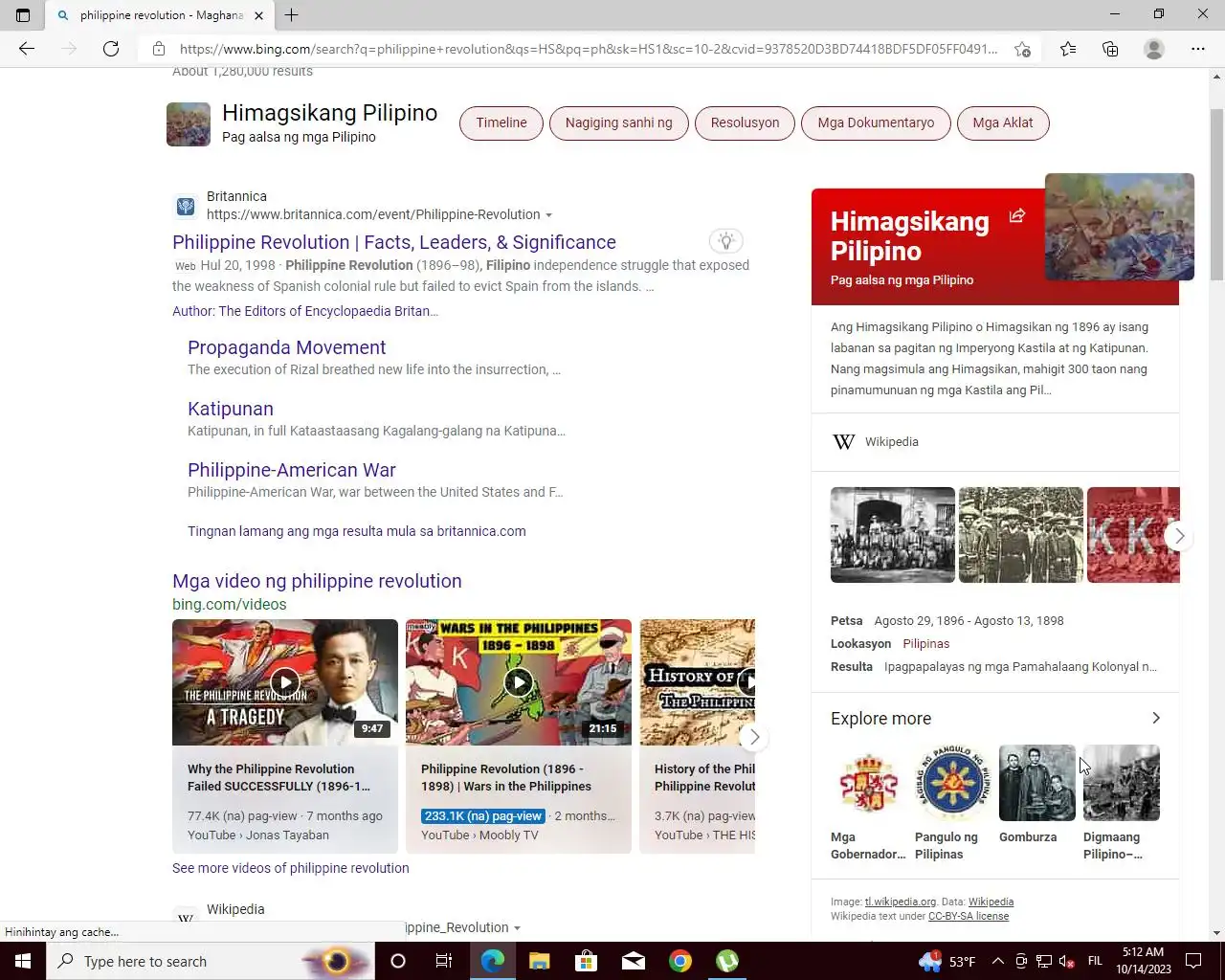Open the tab actions menu icon

(23, 15)
